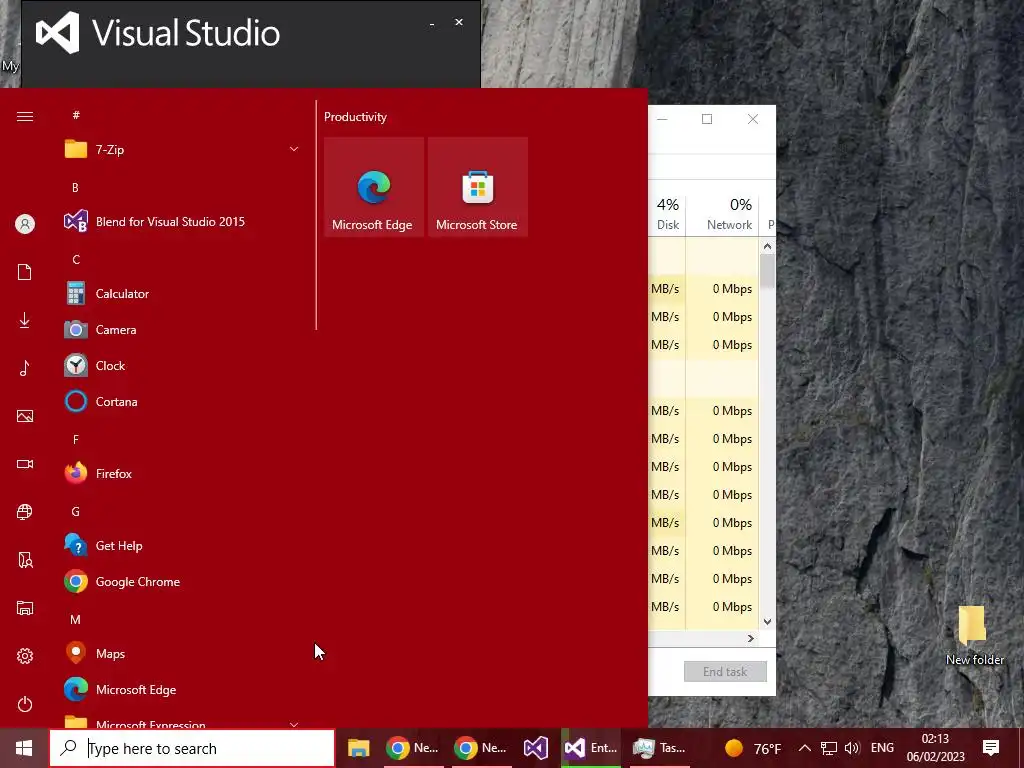This screenshot has height=768, width=1024.
Task: Open the Microsoft Store tile
Action: pyautogui.click(x=477, y=187)
